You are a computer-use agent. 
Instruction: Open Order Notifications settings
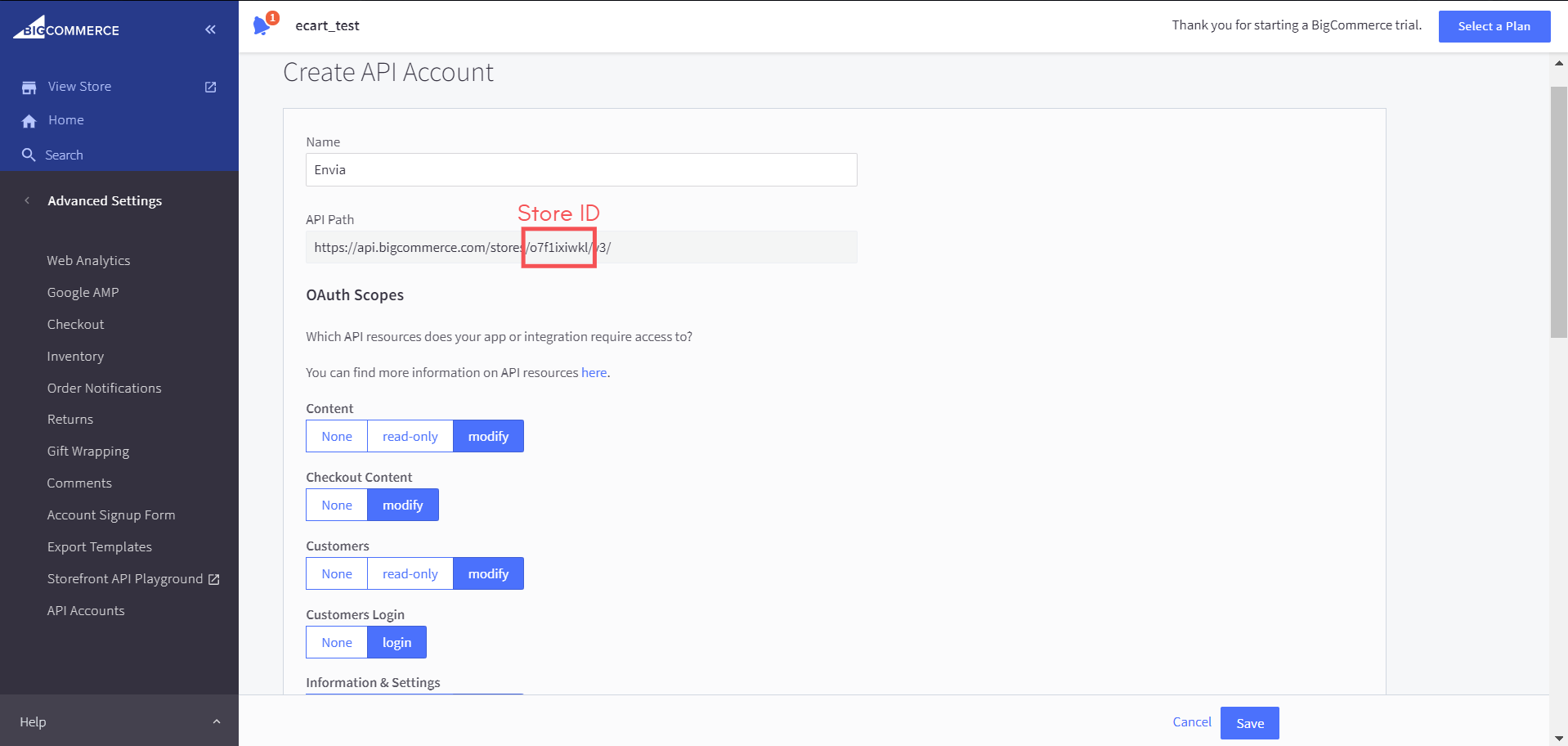point(104,389)
